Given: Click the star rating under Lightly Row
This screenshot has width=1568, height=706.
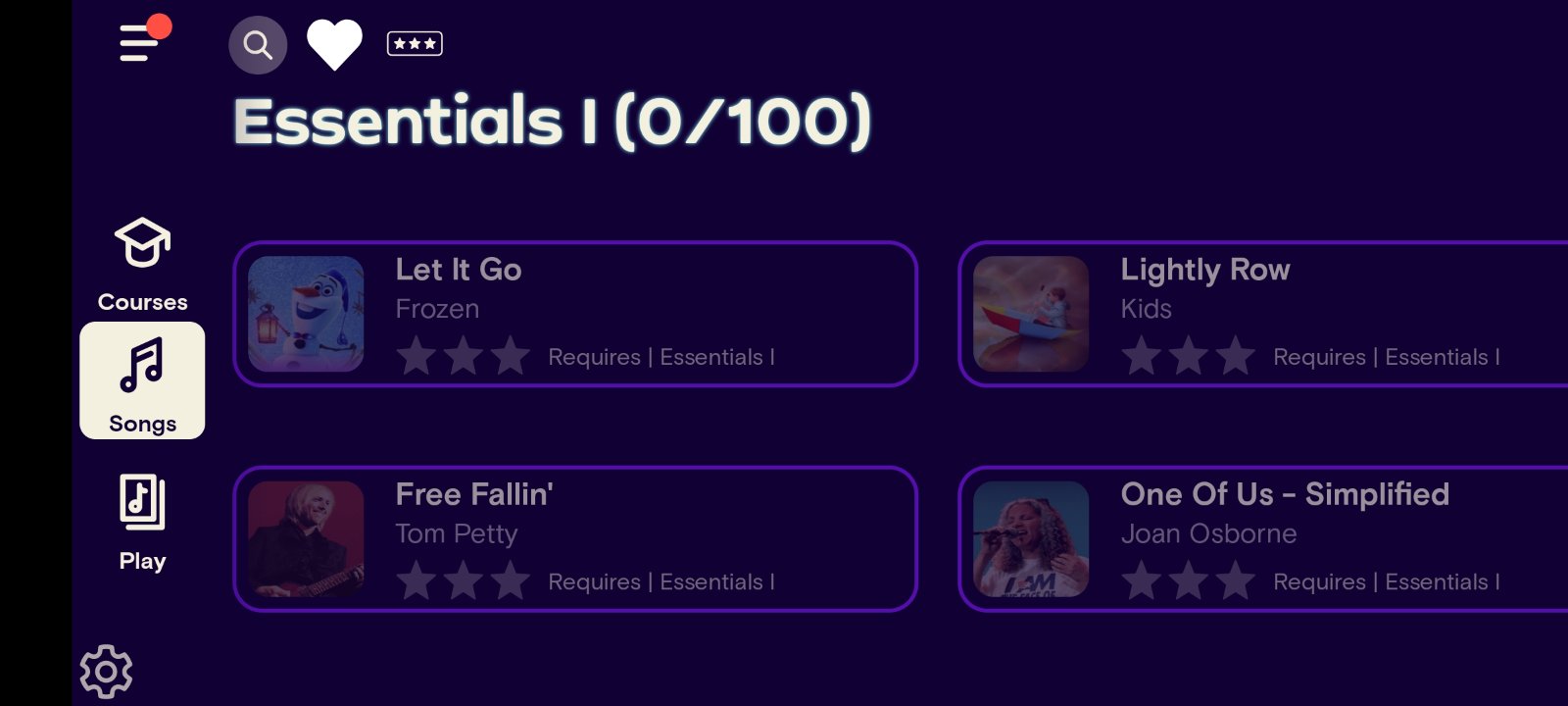Looking at the screenshot, I should click(x=1189, y=357).
